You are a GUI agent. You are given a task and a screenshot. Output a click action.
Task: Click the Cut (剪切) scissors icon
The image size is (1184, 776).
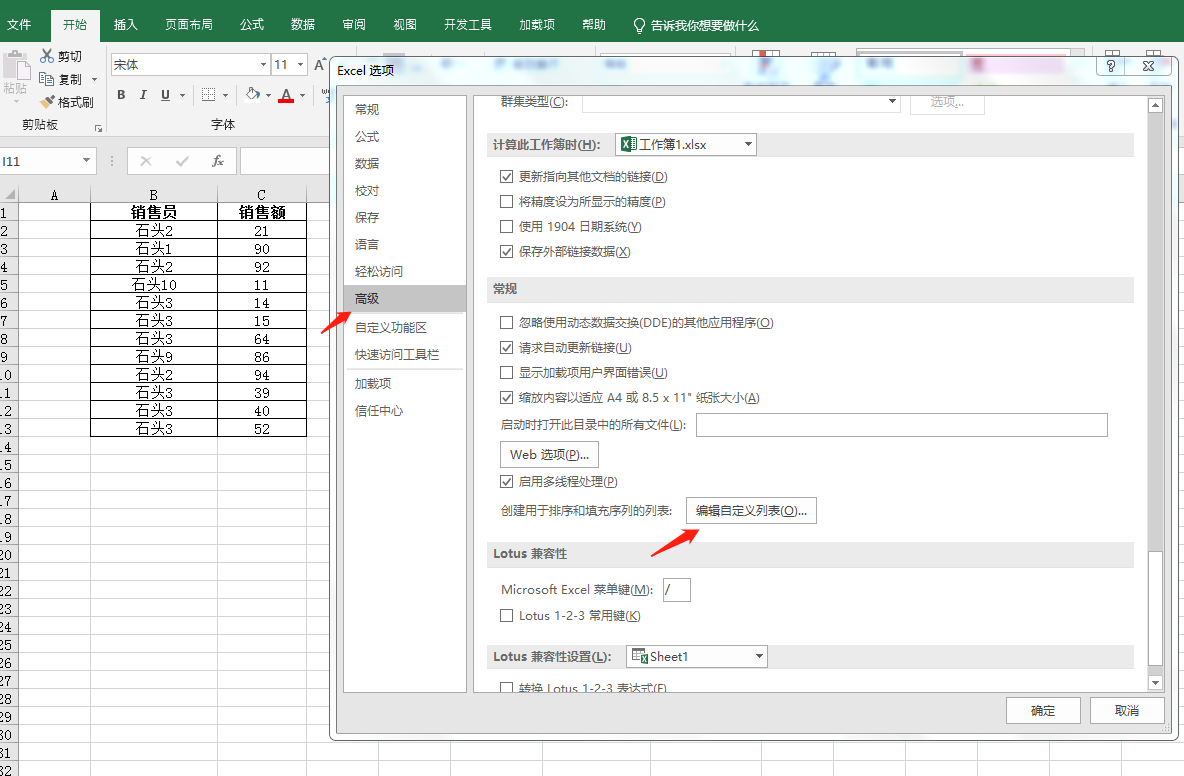pyautogui.click(x=48, y=56)
